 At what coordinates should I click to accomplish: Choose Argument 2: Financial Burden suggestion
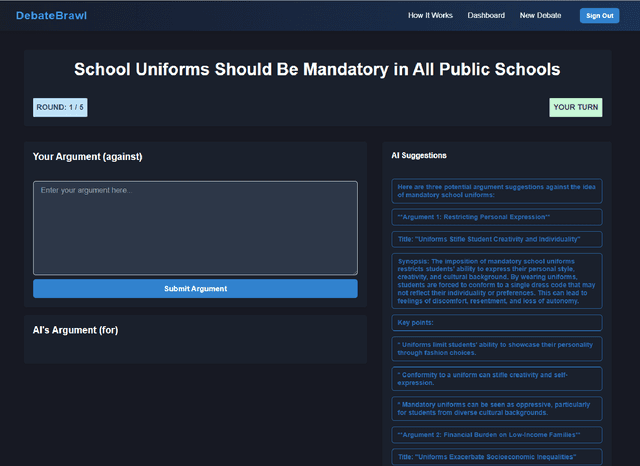[x=497, y=435]
